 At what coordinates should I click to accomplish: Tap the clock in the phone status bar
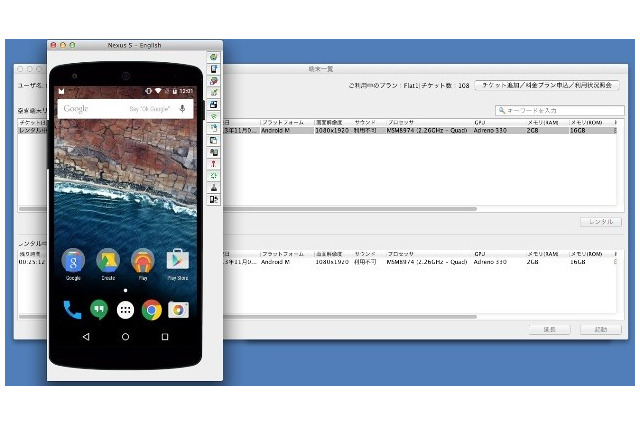click(186, 91)
